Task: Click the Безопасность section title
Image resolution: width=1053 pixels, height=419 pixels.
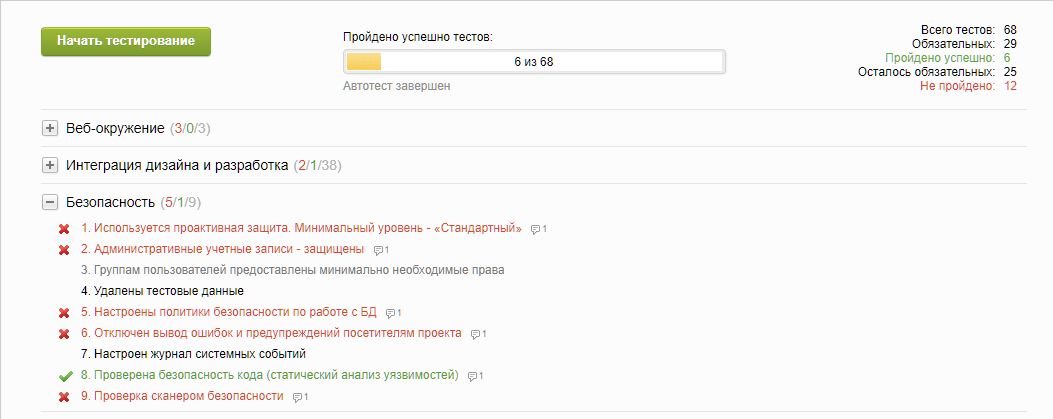Action: 111,202
